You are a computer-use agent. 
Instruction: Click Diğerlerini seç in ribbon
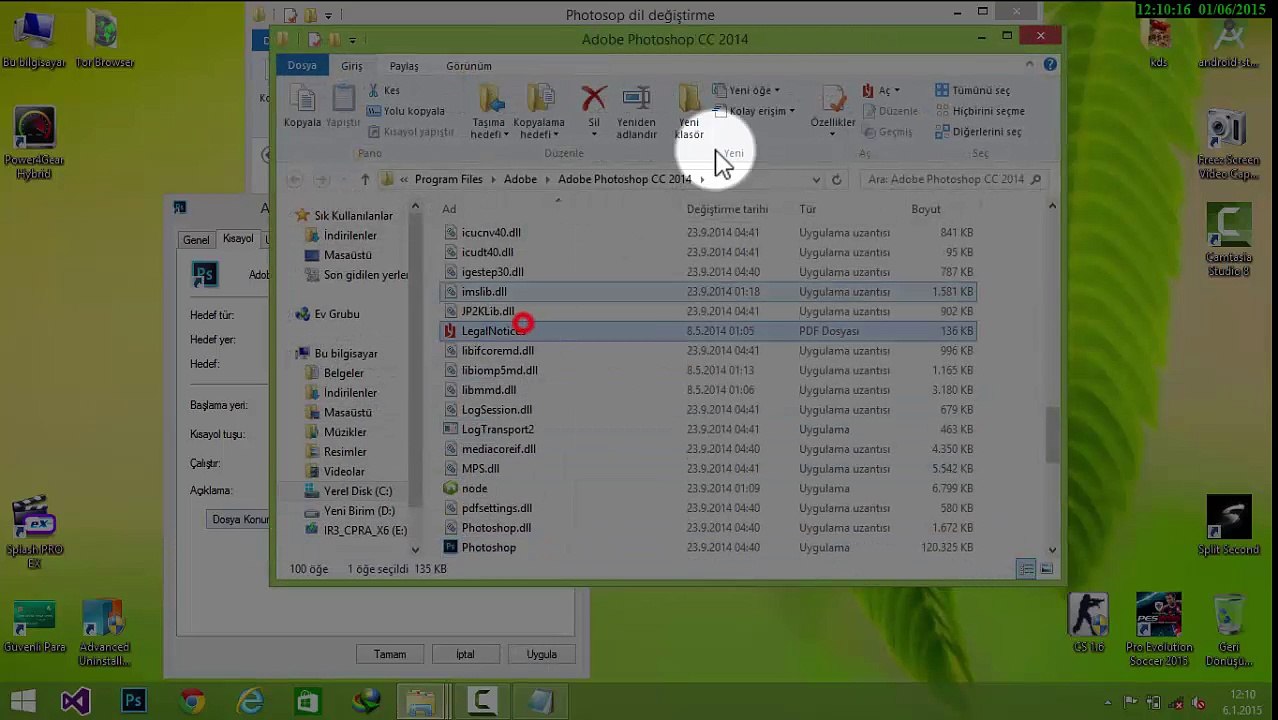(x=978, y=132)
